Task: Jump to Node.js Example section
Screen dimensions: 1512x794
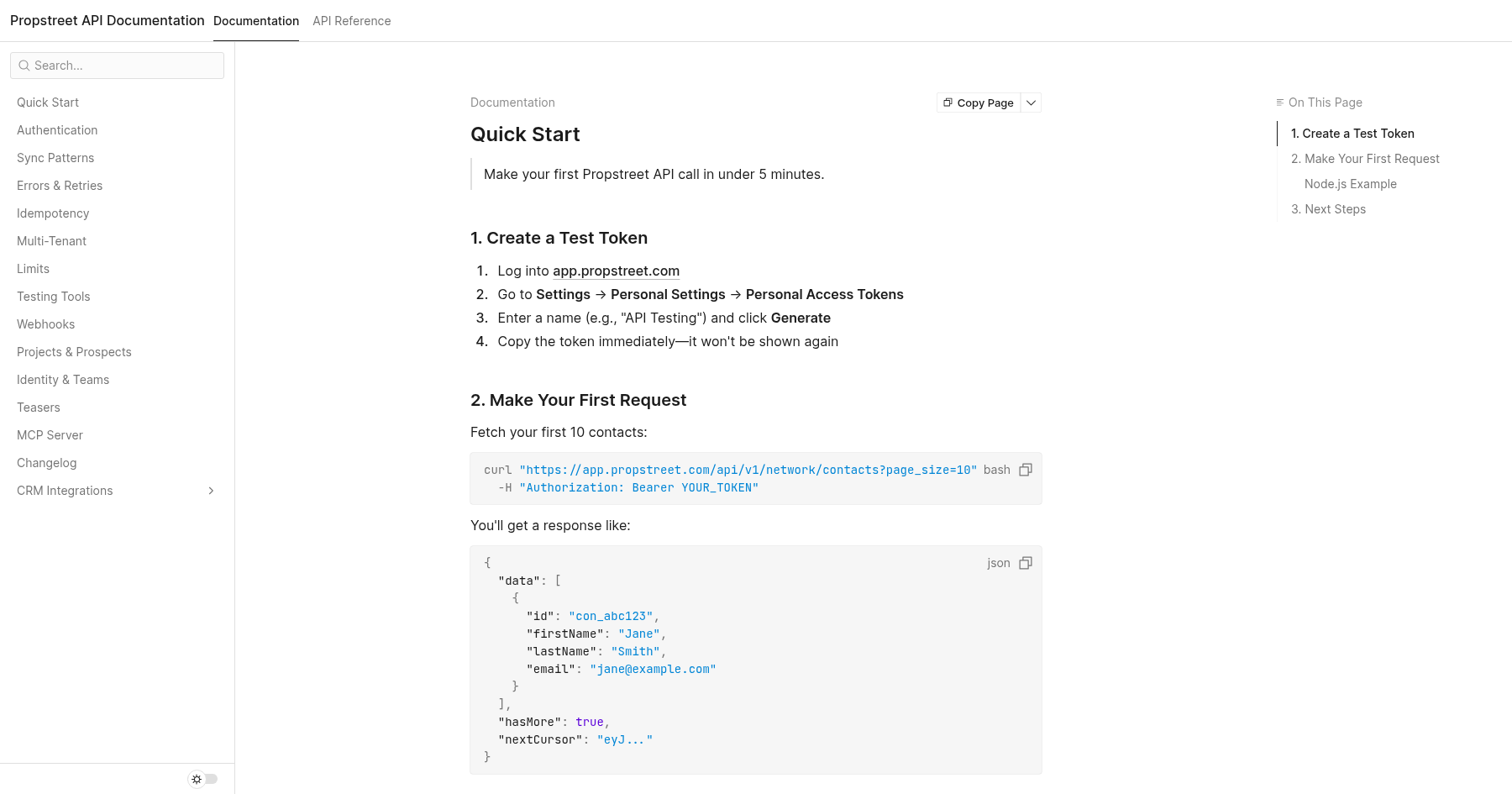Action: pos(1351,184)
